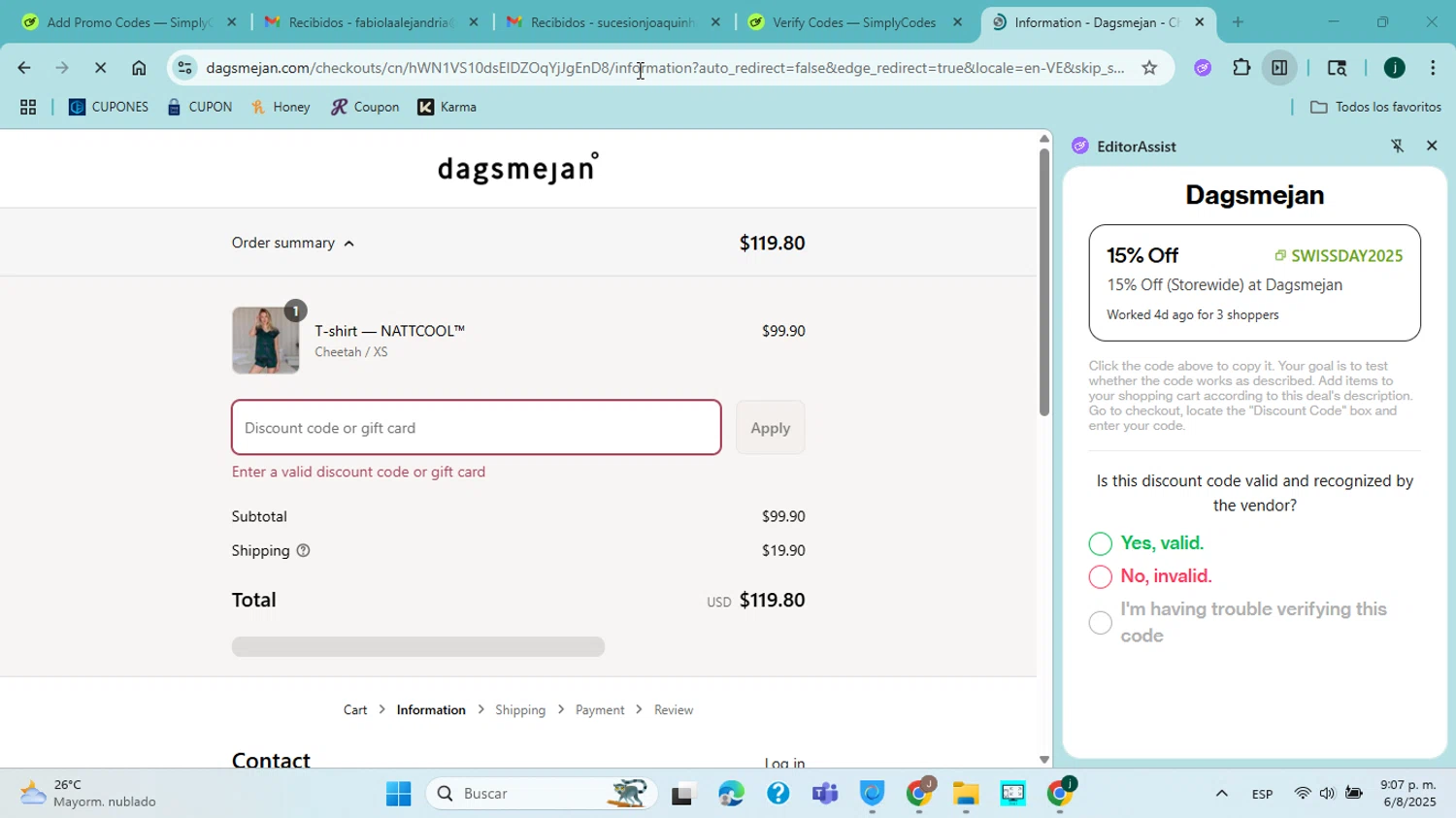Open the tab search icon
Viewport: 1456px width, 818px height.
point(1337,68)
